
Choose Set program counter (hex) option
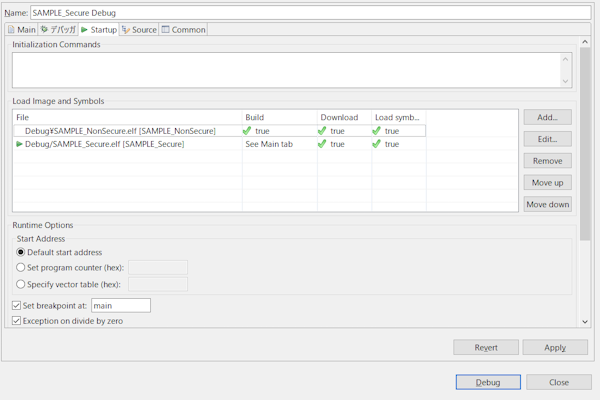tap(21, 268)
